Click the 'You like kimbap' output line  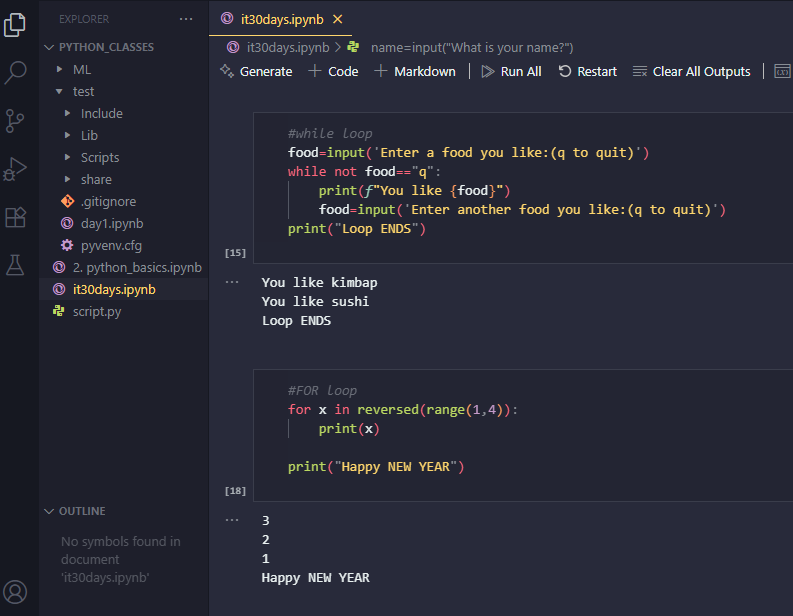click(x=319, y=283)
